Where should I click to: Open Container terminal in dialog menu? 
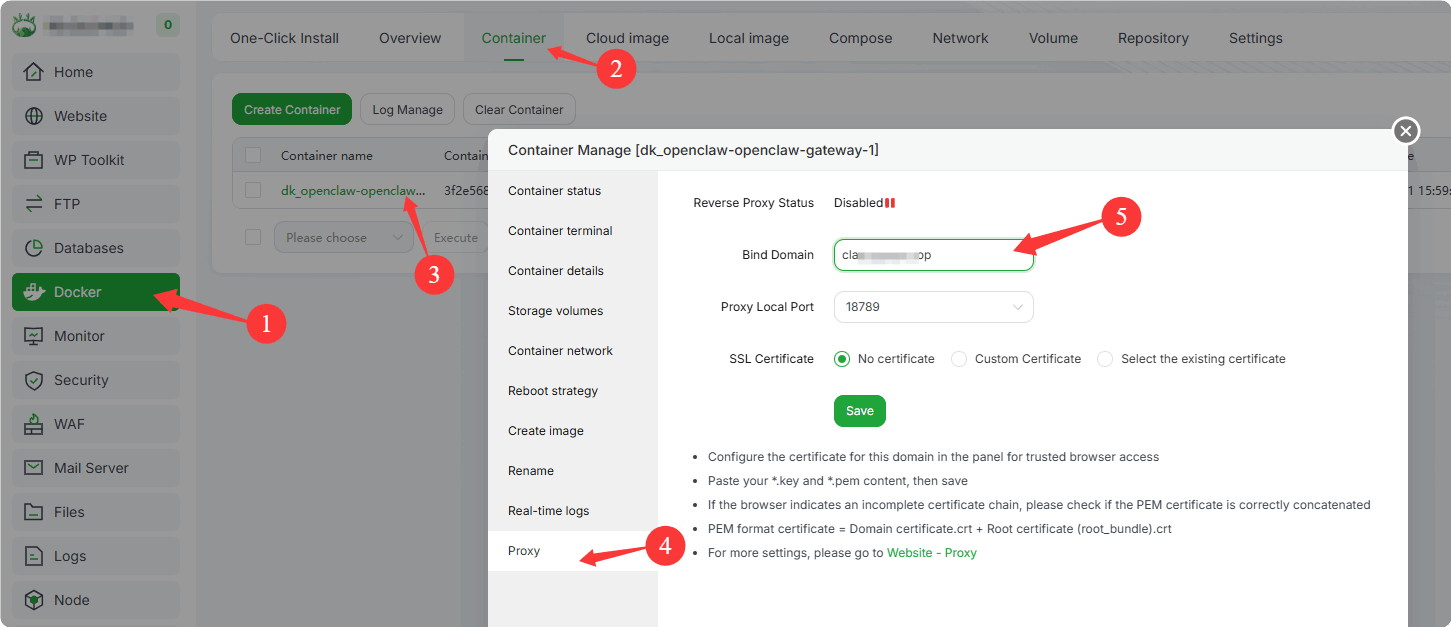573,231
